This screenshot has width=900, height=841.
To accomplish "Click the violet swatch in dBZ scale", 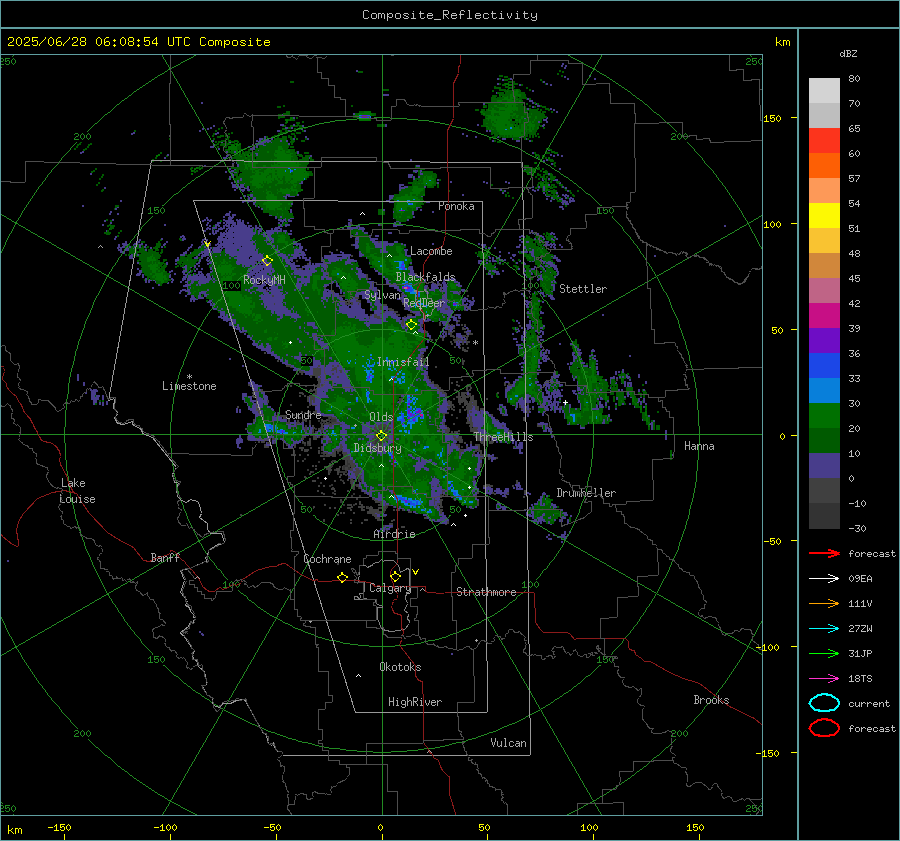I will pos(824,340).
